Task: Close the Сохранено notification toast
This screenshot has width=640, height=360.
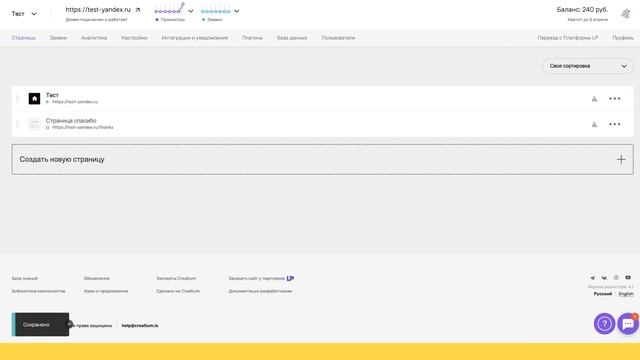Action: click(69, 324)
